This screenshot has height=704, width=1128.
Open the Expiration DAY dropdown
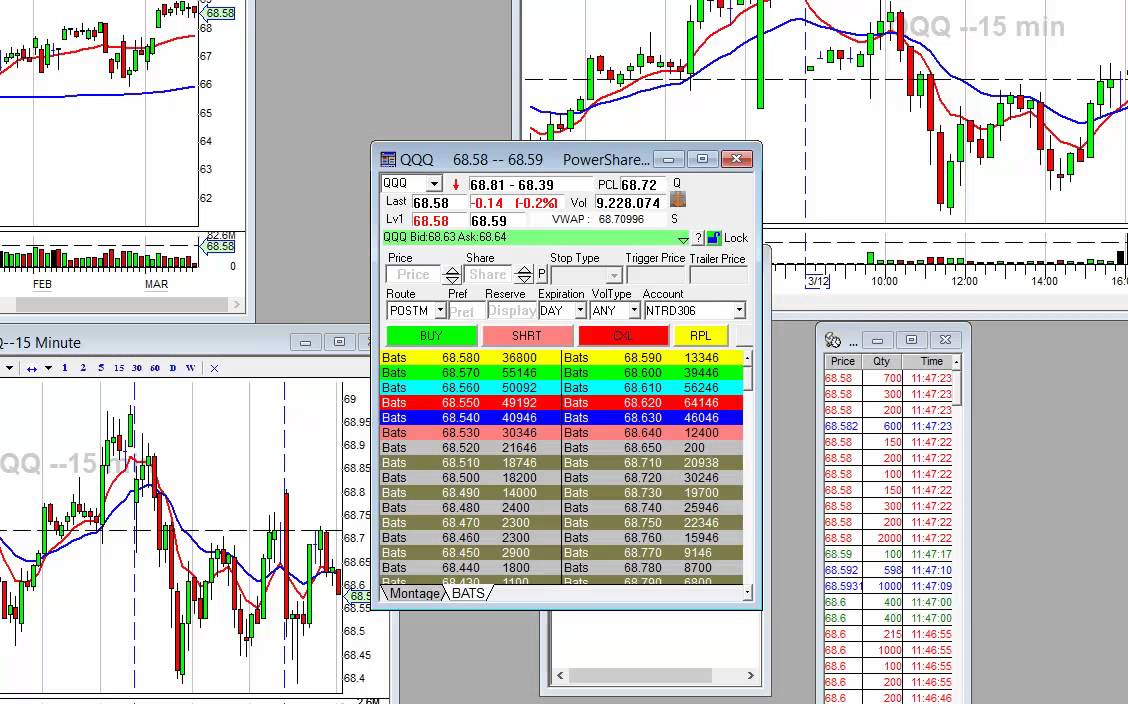(580, 311)
